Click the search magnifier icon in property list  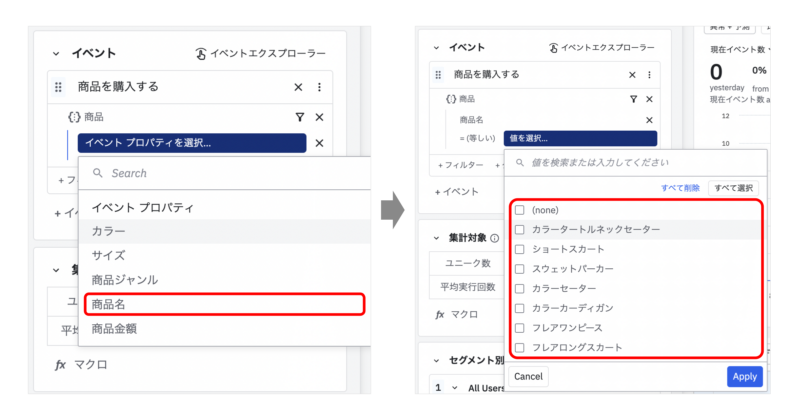[x=98, y=173]
